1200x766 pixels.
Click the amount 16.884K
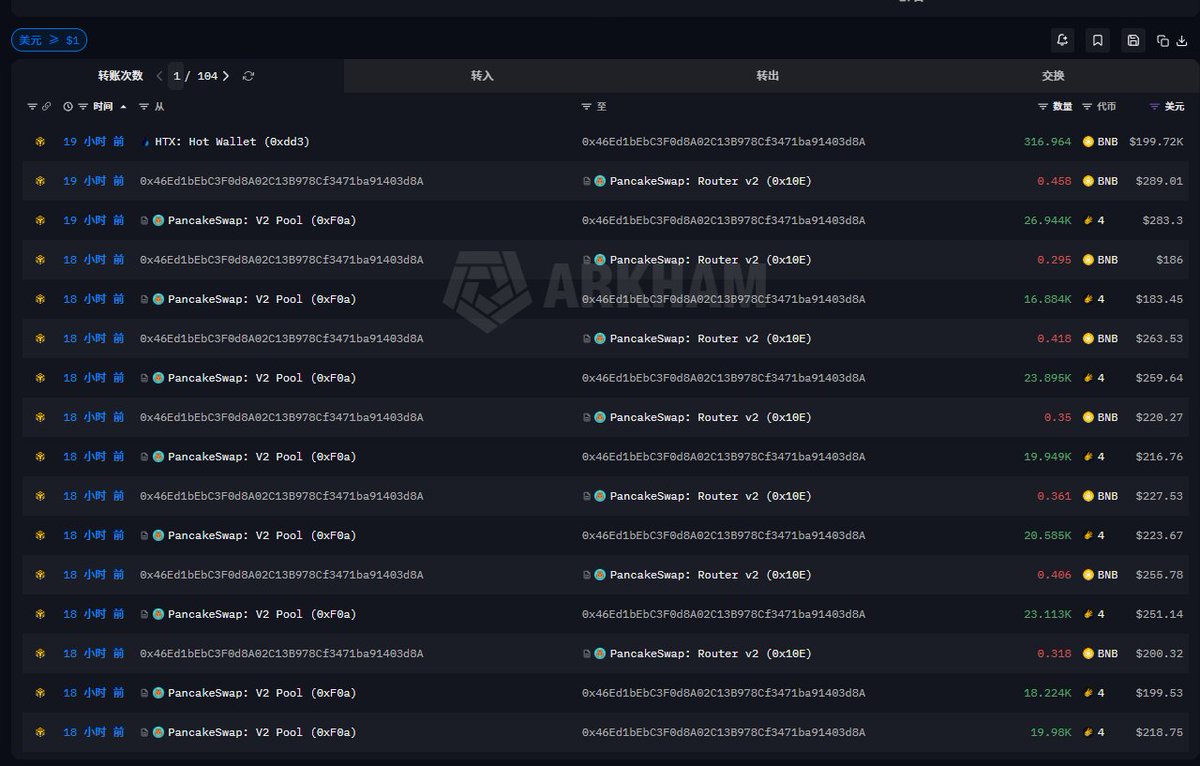(1047, 300)
